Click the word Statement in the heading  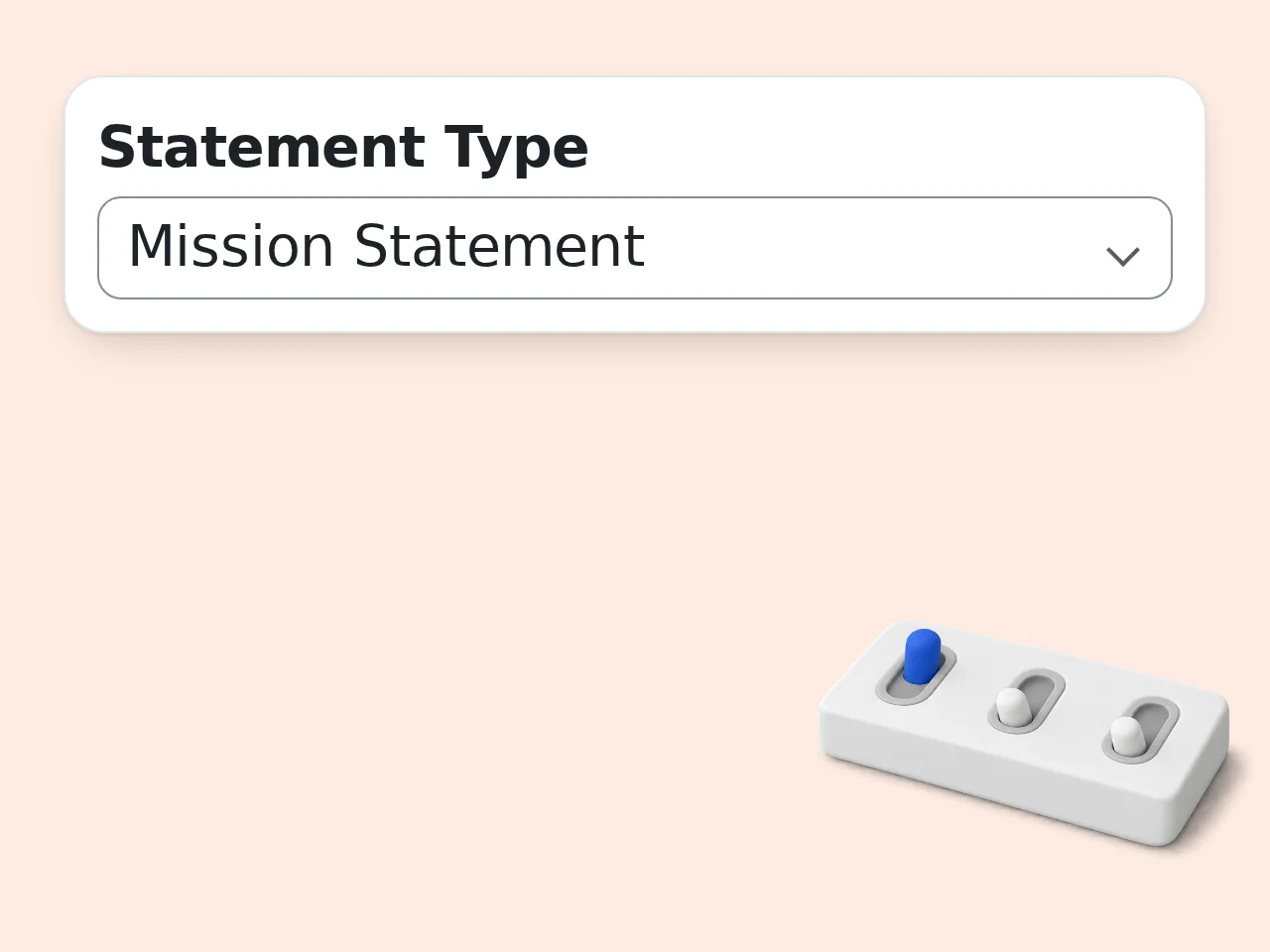(262, 147)
